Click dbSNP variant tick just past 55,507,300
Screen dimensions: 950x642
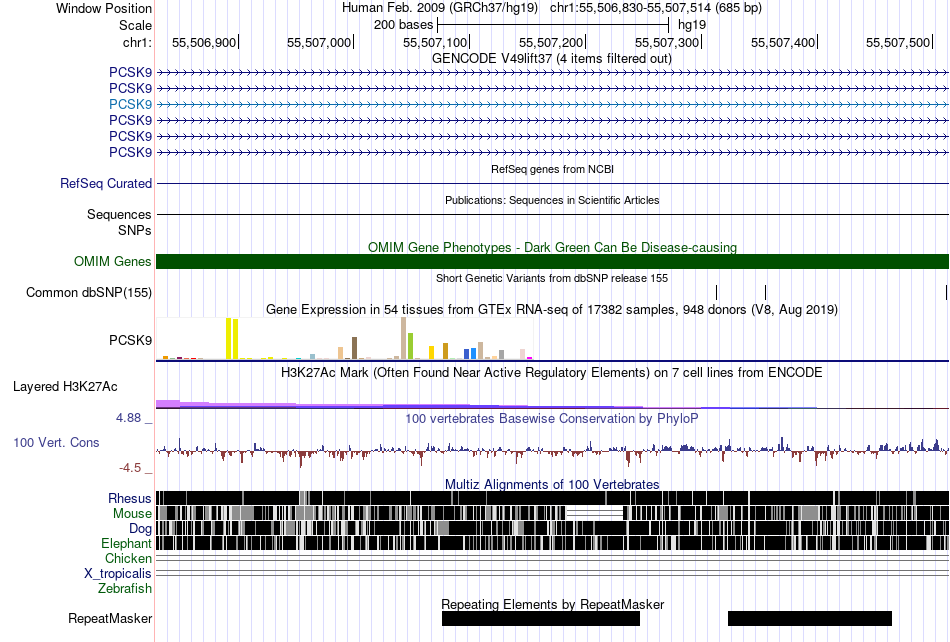[717, 293]
